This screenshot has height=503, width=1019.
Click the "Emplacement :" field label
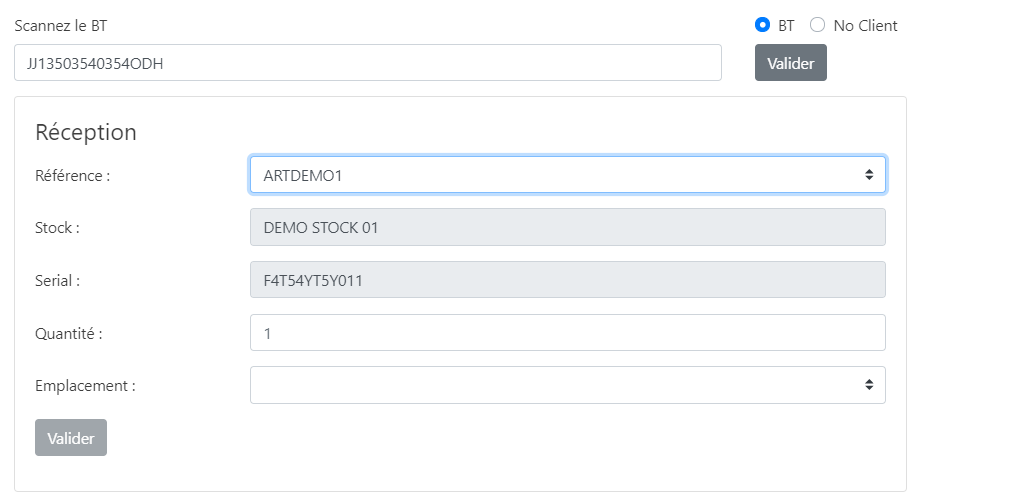click(85, 386)
